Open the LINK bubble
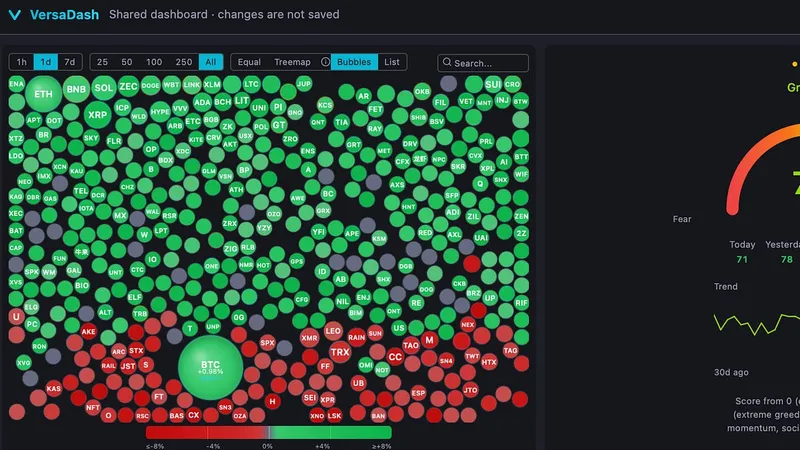 coord(192,85)
